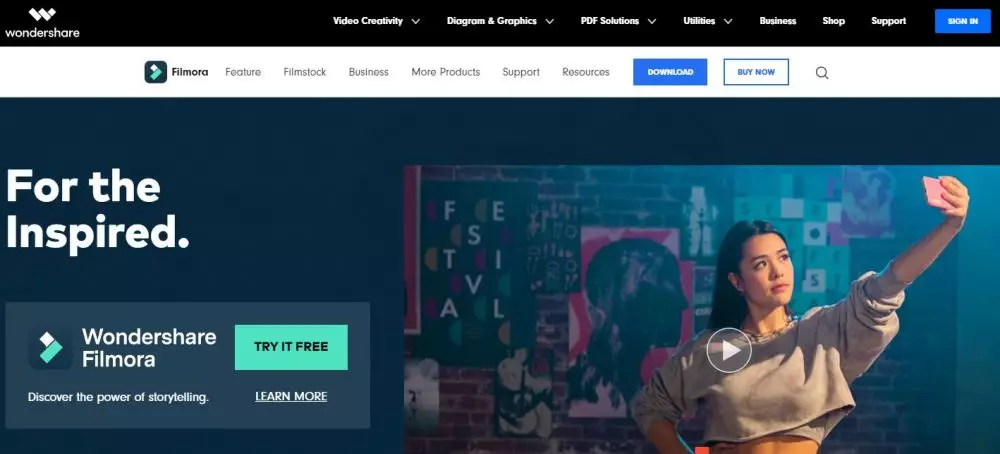This screenshot has width=1000, height=454.
Task: Expand the Utilities dropdown chevron
Action: click(x=728, y=22)
